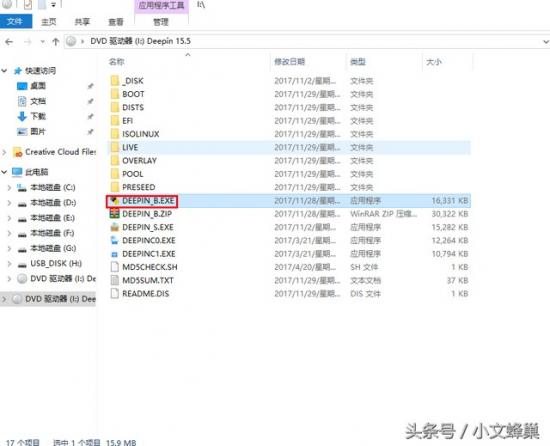Collapse the This PC (此电脑) node
The width and height of the screenshot is (550, 446).
pos(5,172)
